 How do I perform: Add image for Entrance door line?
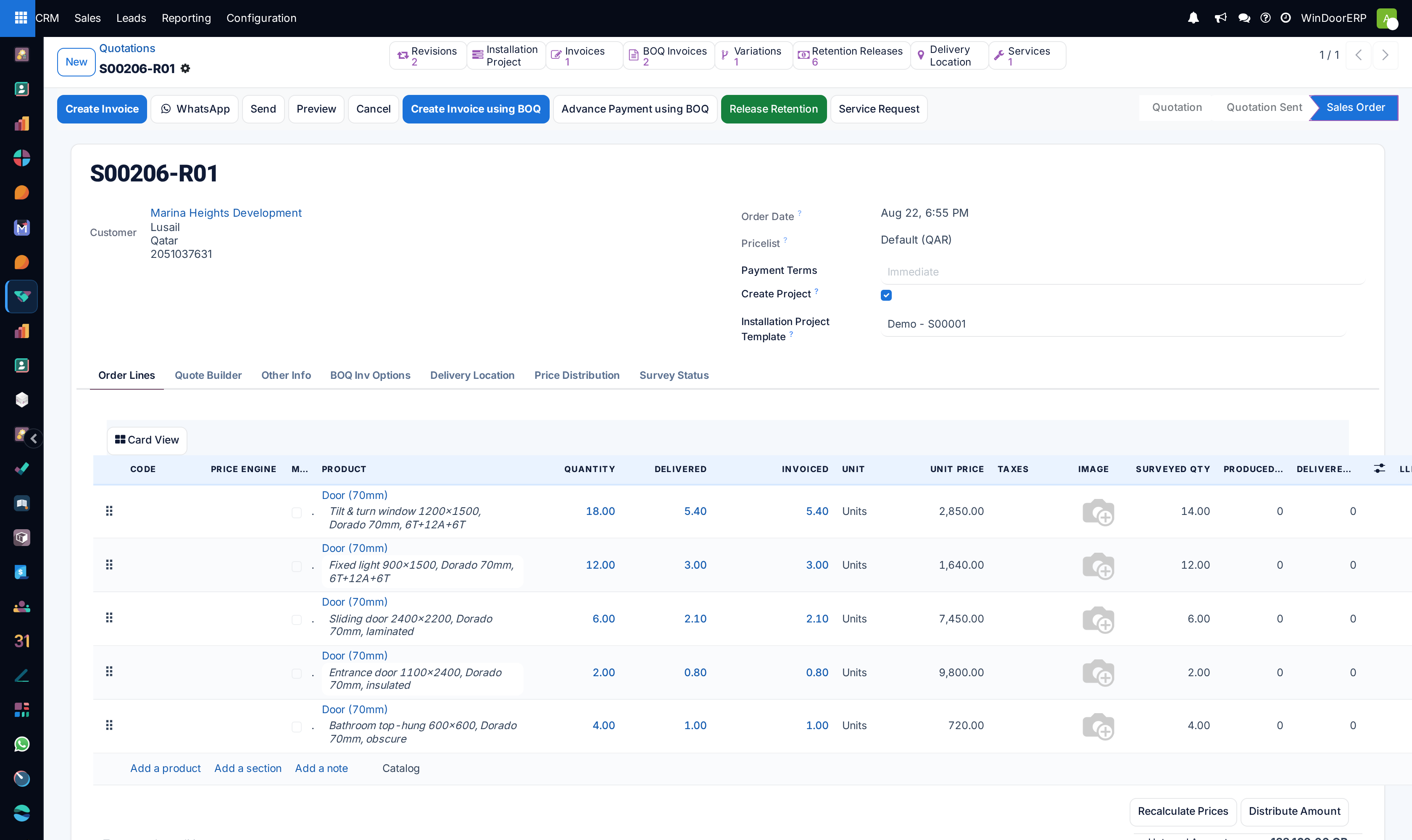(x=1098, y=672)
